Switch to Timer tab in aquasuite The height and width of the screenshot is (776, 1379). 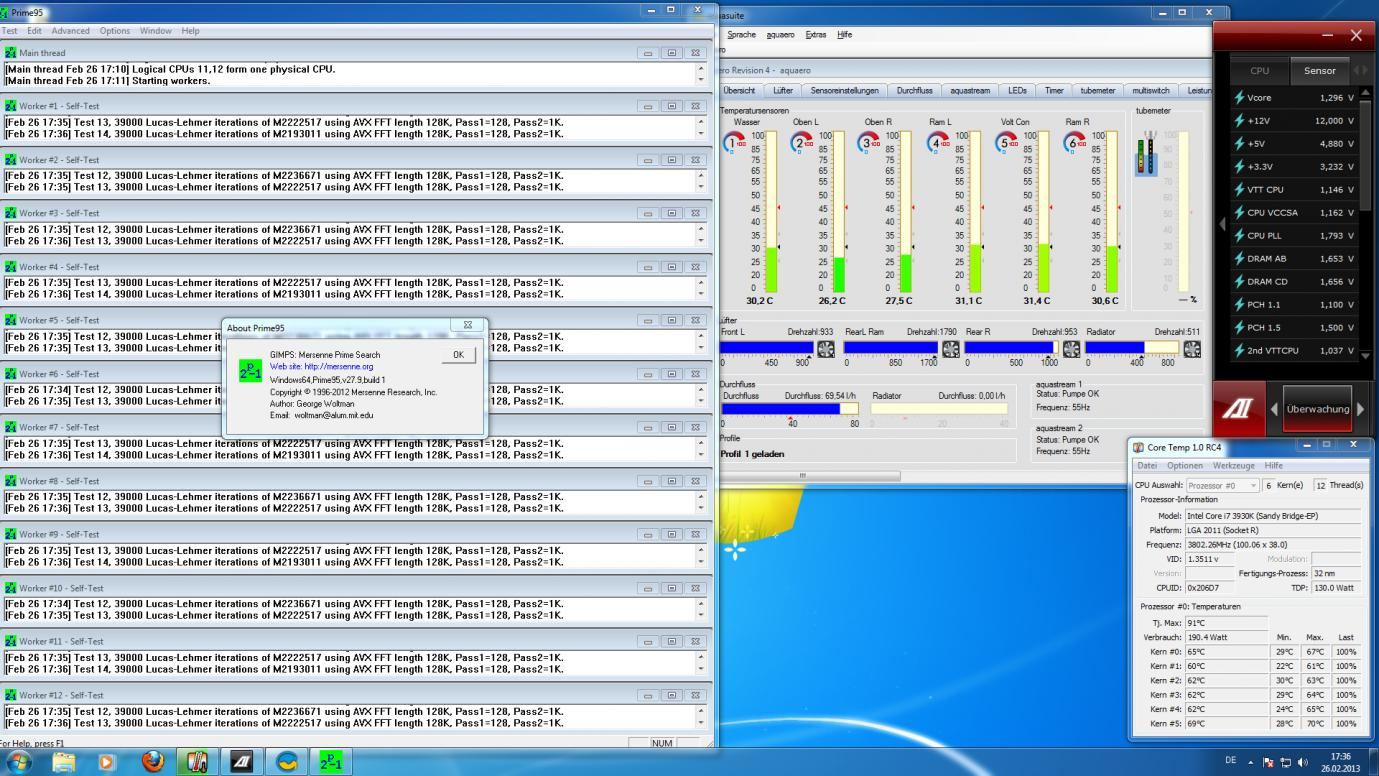coord(1054,90)
